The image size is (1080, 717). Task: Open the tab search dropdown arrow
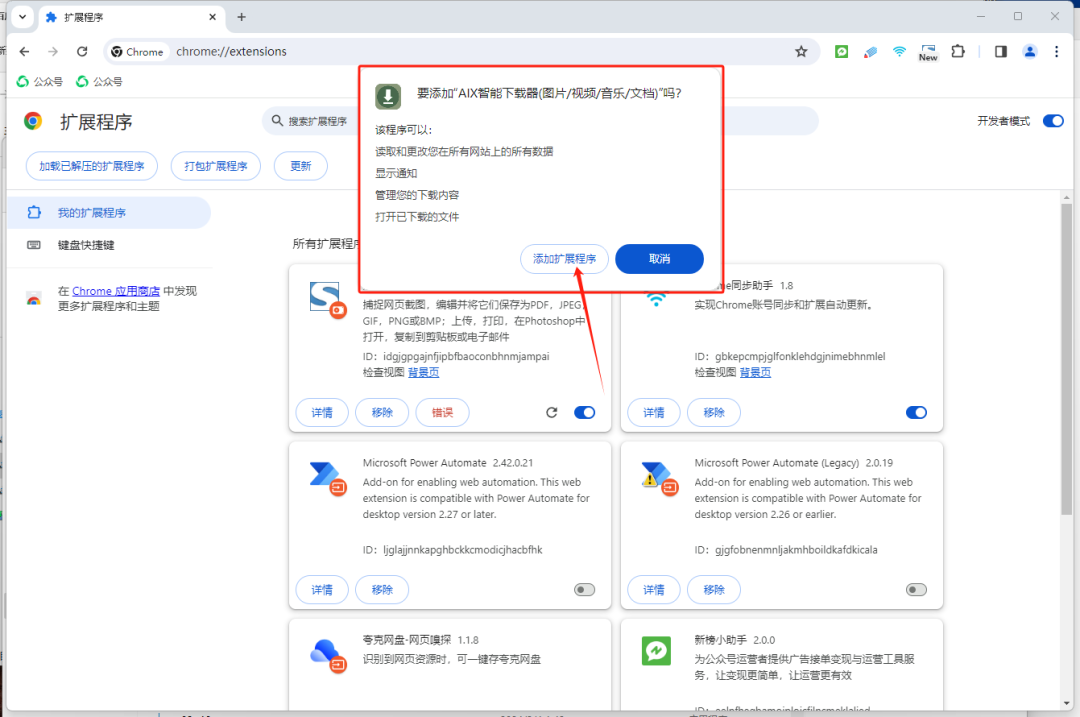(x=22, y=17)
